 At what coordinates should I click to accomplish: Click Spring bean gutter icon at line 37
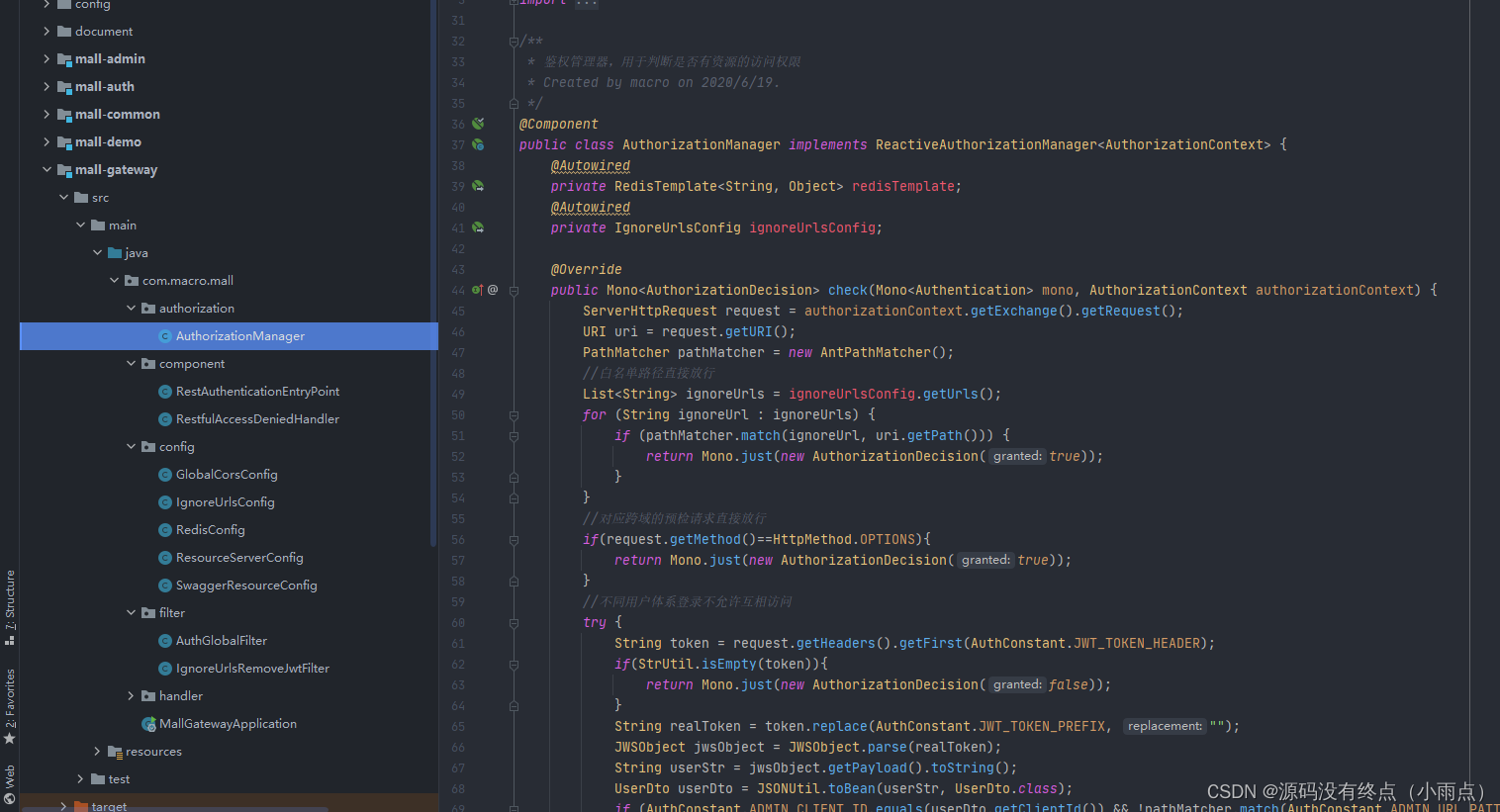[x=478, y=144]
